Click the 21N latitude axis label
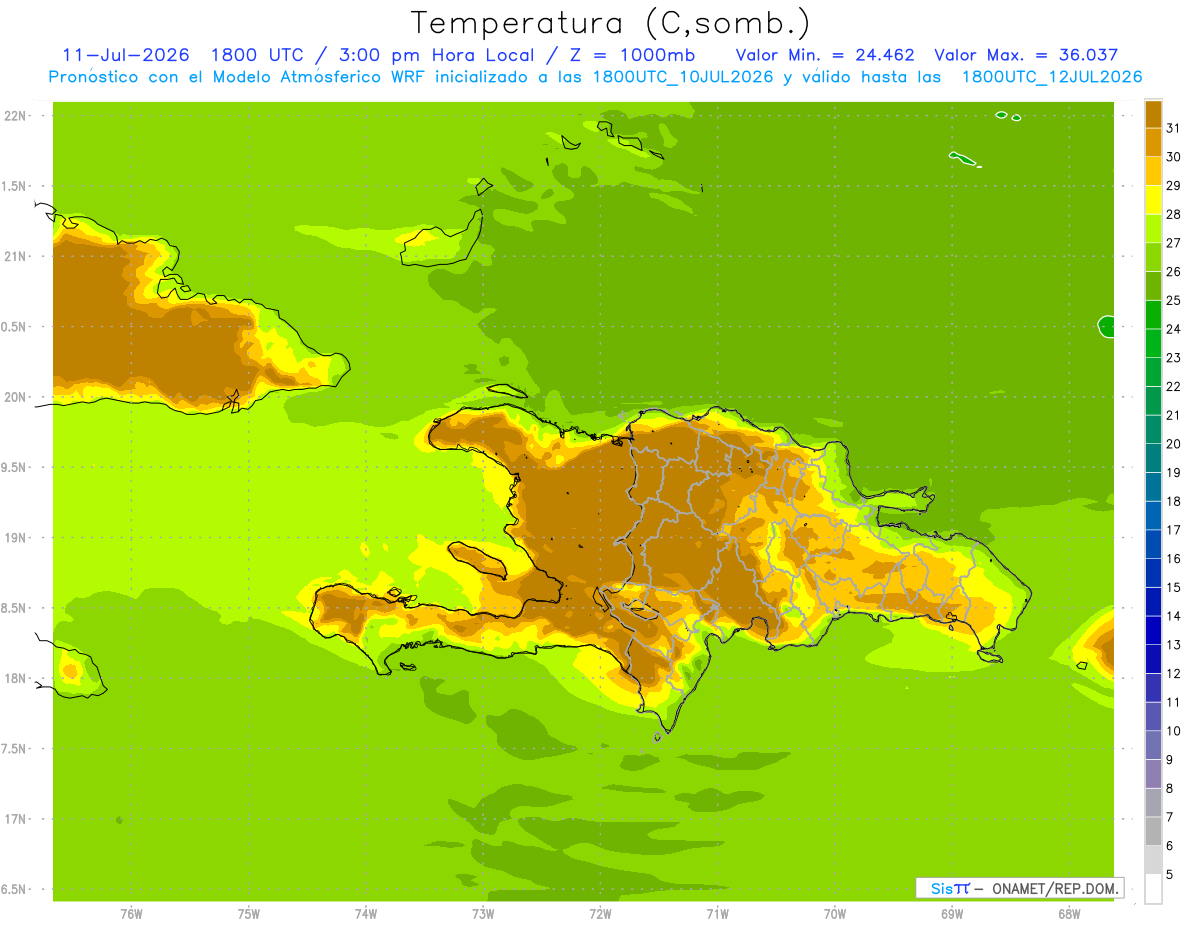 16,256
